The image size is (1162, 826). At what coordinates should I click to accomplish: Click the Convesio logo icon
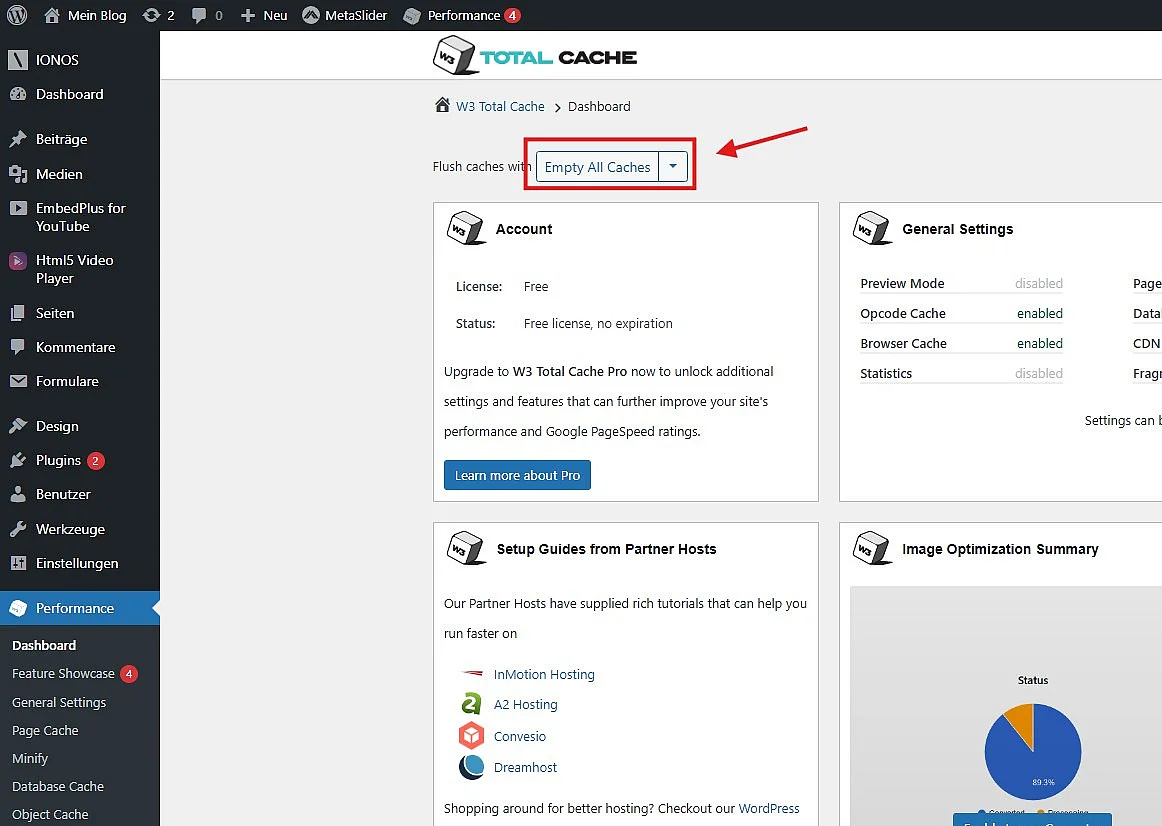471,736
